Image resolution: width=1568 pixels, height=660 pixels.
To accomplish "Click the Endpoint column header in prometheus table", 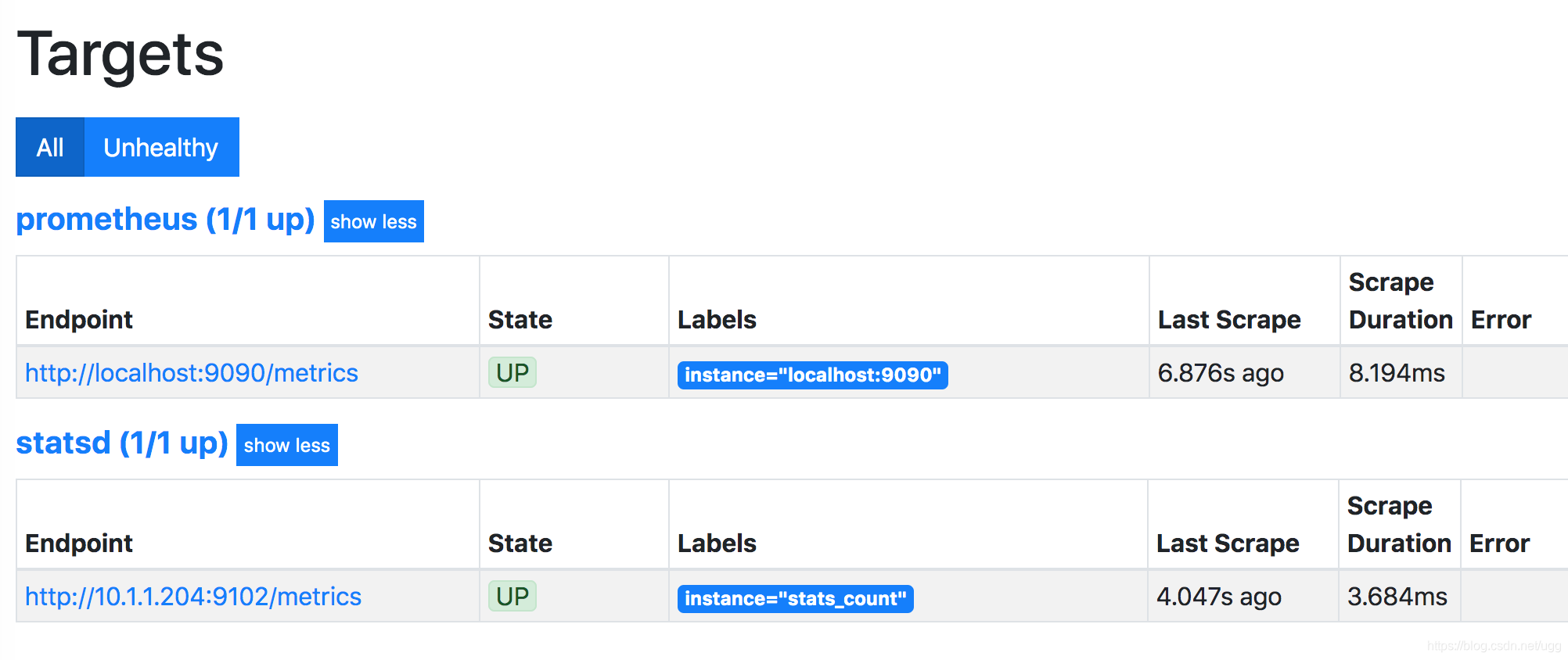I will (79, 320).
